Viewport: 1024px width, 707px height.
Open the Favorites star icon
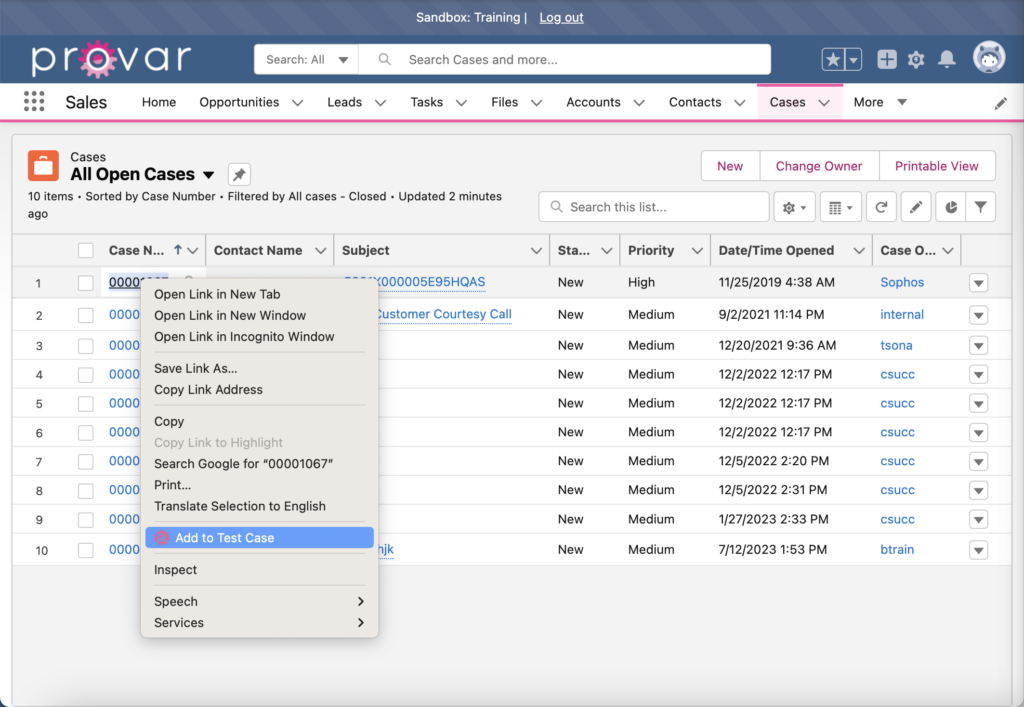click(x=835, y=59)
